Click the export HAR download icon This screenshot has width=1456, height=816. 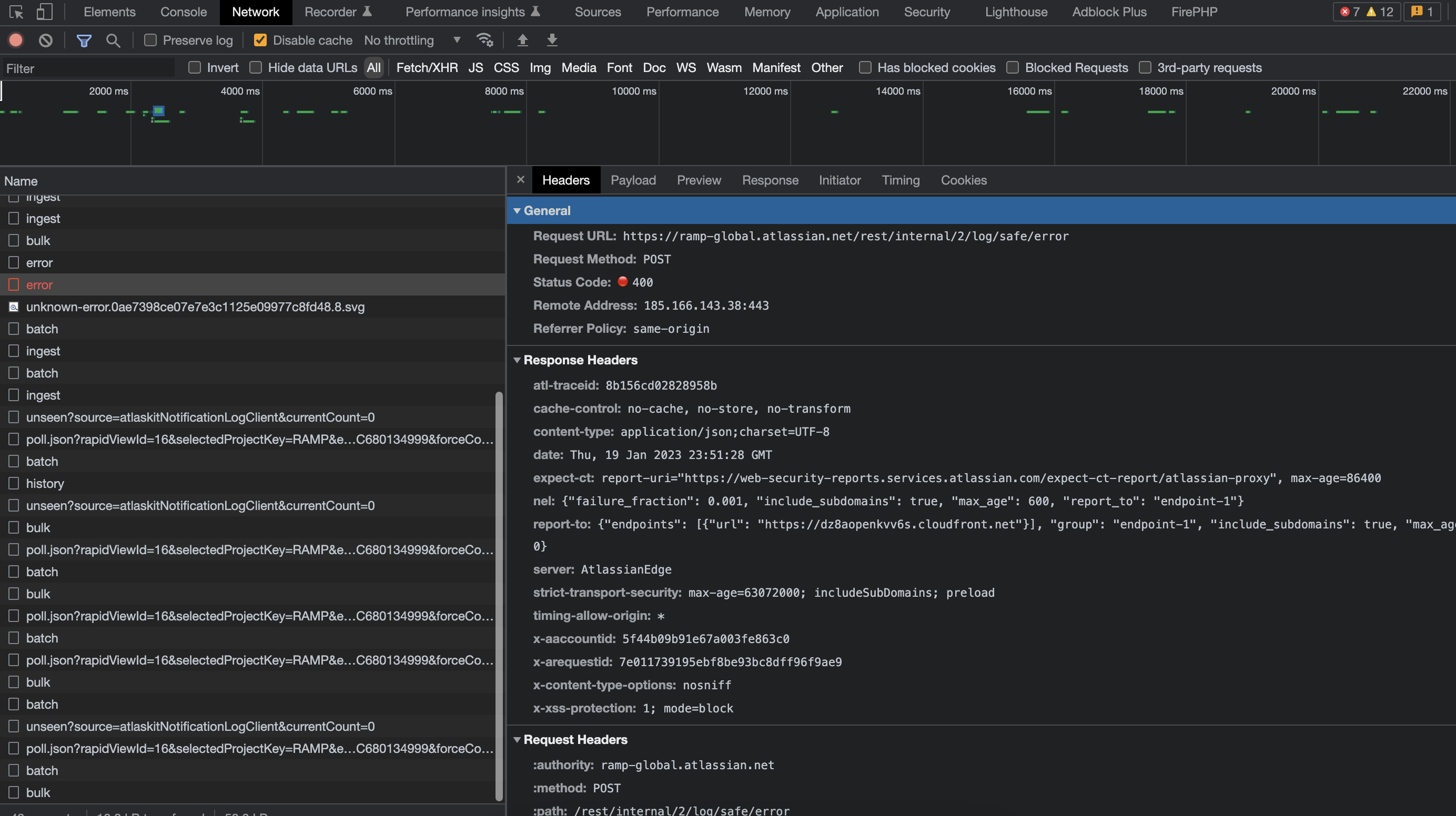point(552,40)
